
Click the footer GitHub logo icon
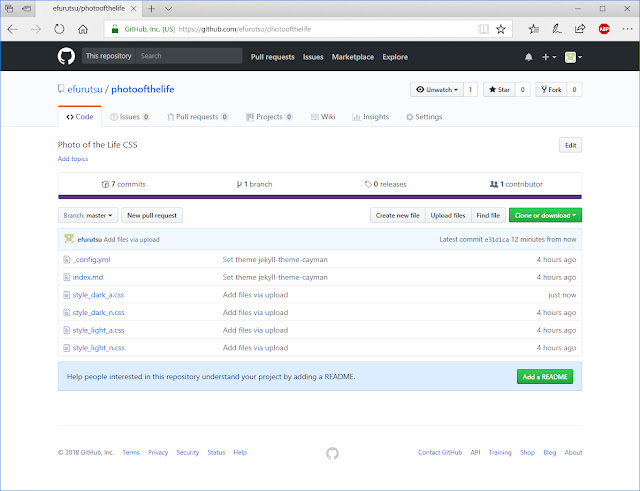pos(332,453)
